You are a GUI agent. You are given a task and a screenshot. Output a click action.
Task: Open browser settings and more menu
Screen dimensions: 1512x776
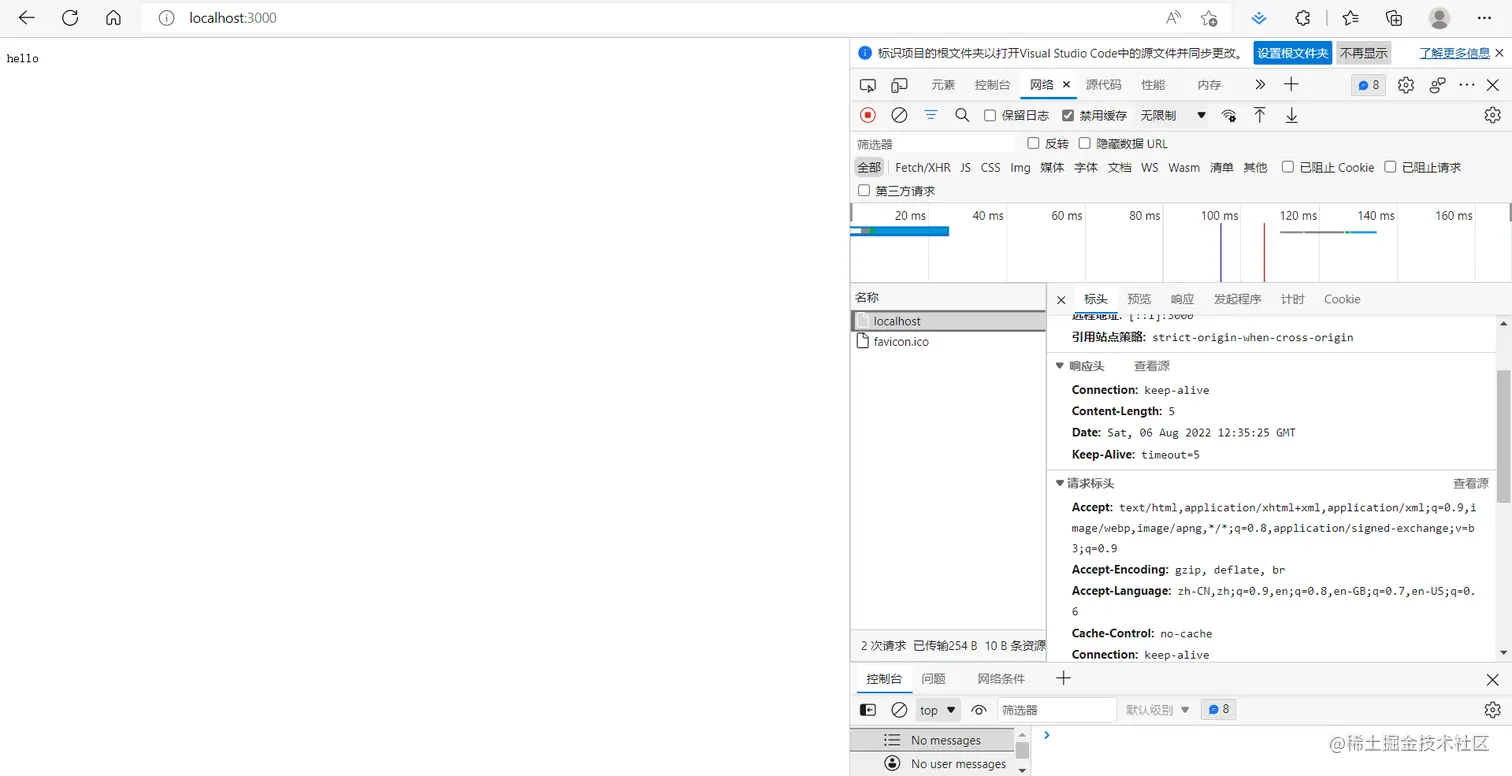click(1484, 18)
